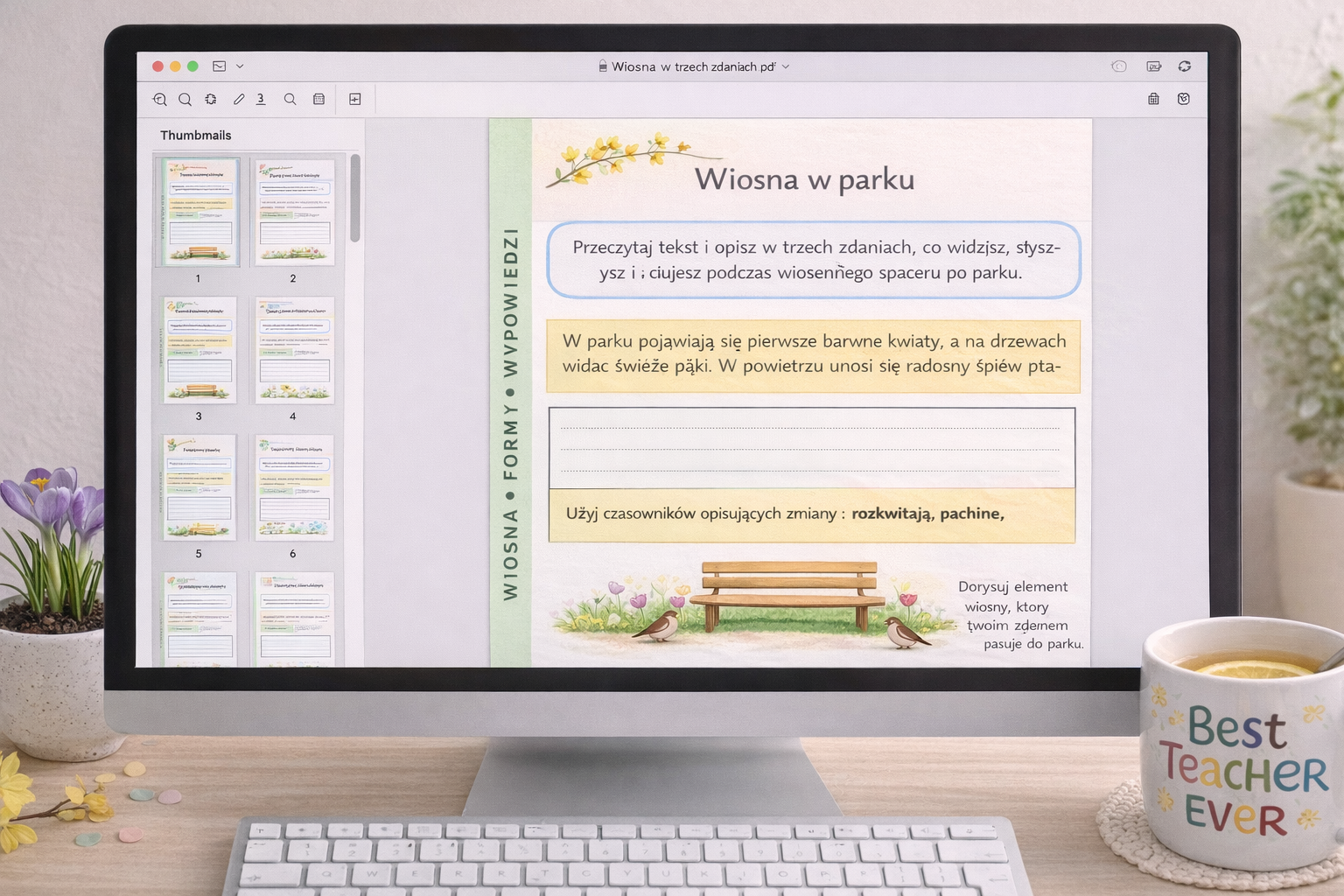Click the add page plus icon
Viewport: 1344px width, 896px height.
point(355,100)
